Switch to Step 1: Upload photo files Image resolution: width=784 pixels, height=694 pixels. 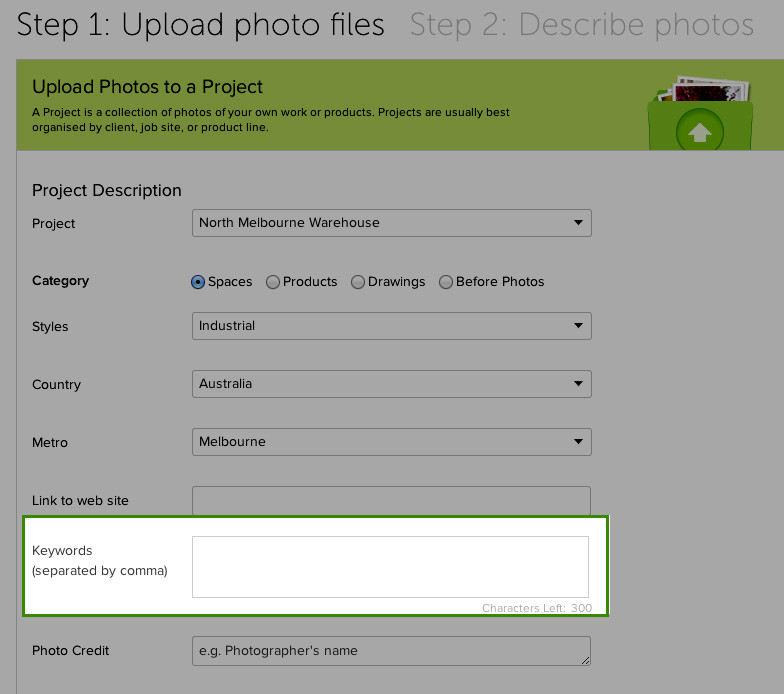(200, 25)
